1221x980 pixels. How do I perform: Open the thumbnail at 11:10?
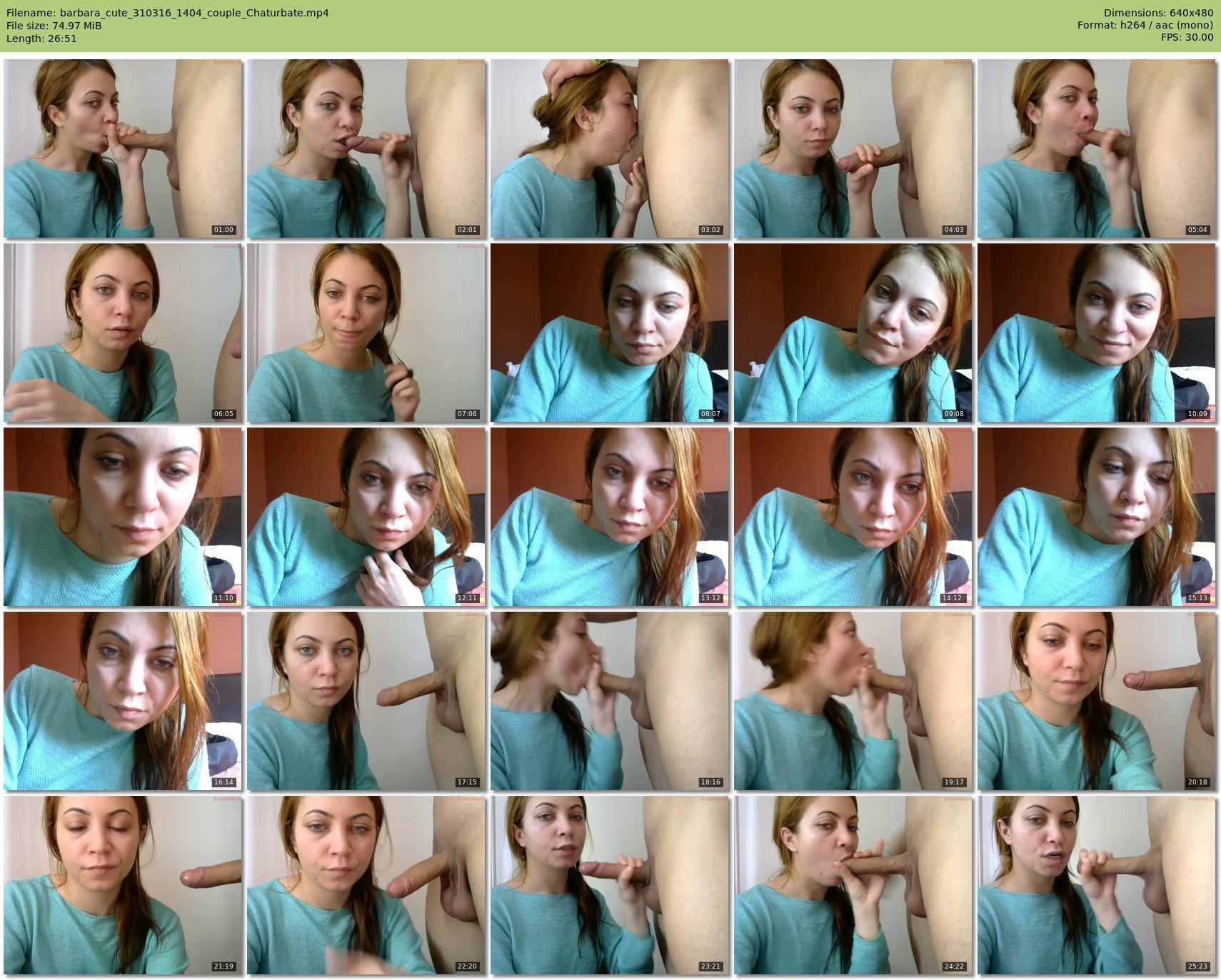[123, 517]
